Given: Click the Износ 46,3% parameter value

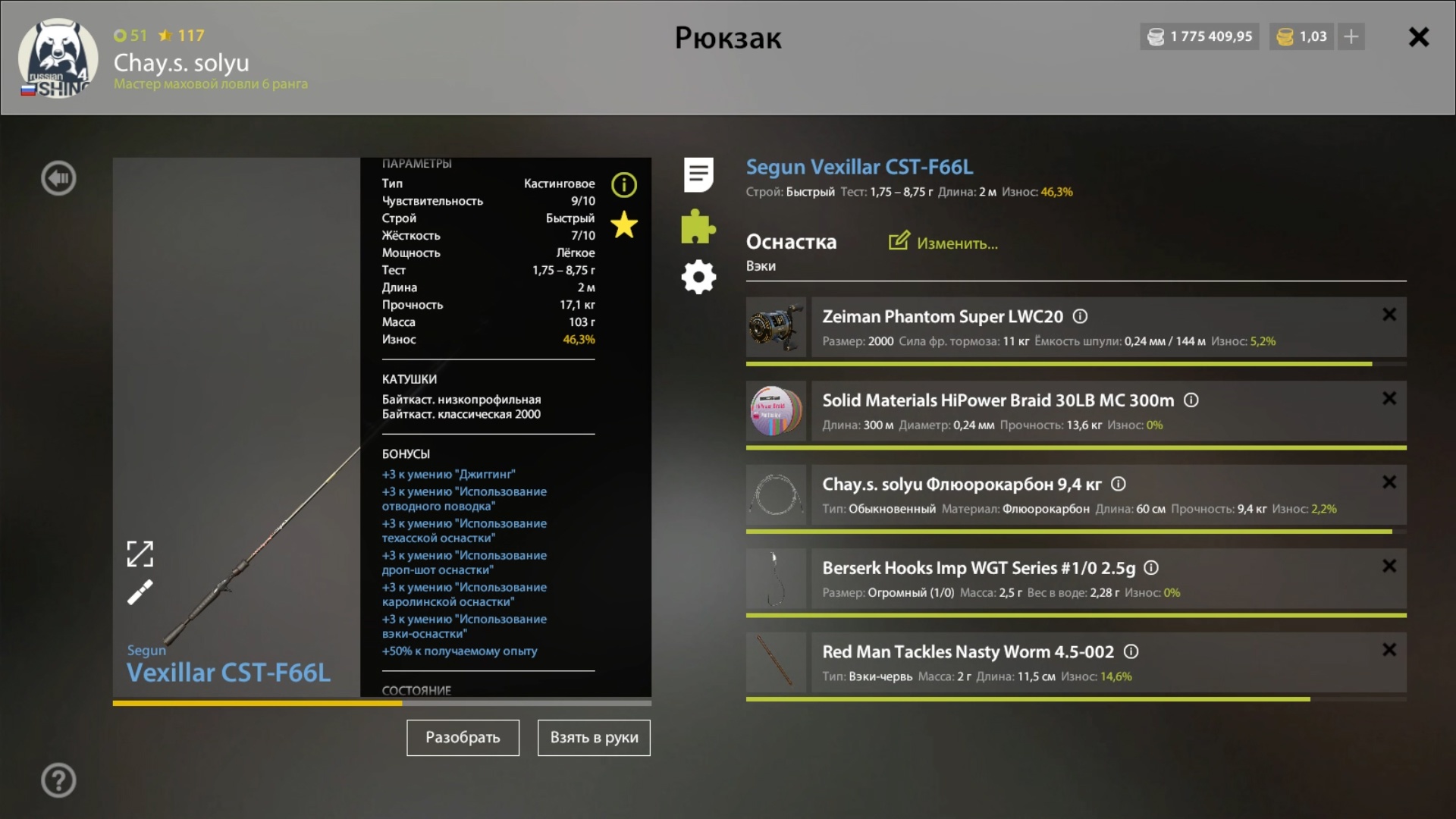Looking at the screenshot, I should pos(579,340).
